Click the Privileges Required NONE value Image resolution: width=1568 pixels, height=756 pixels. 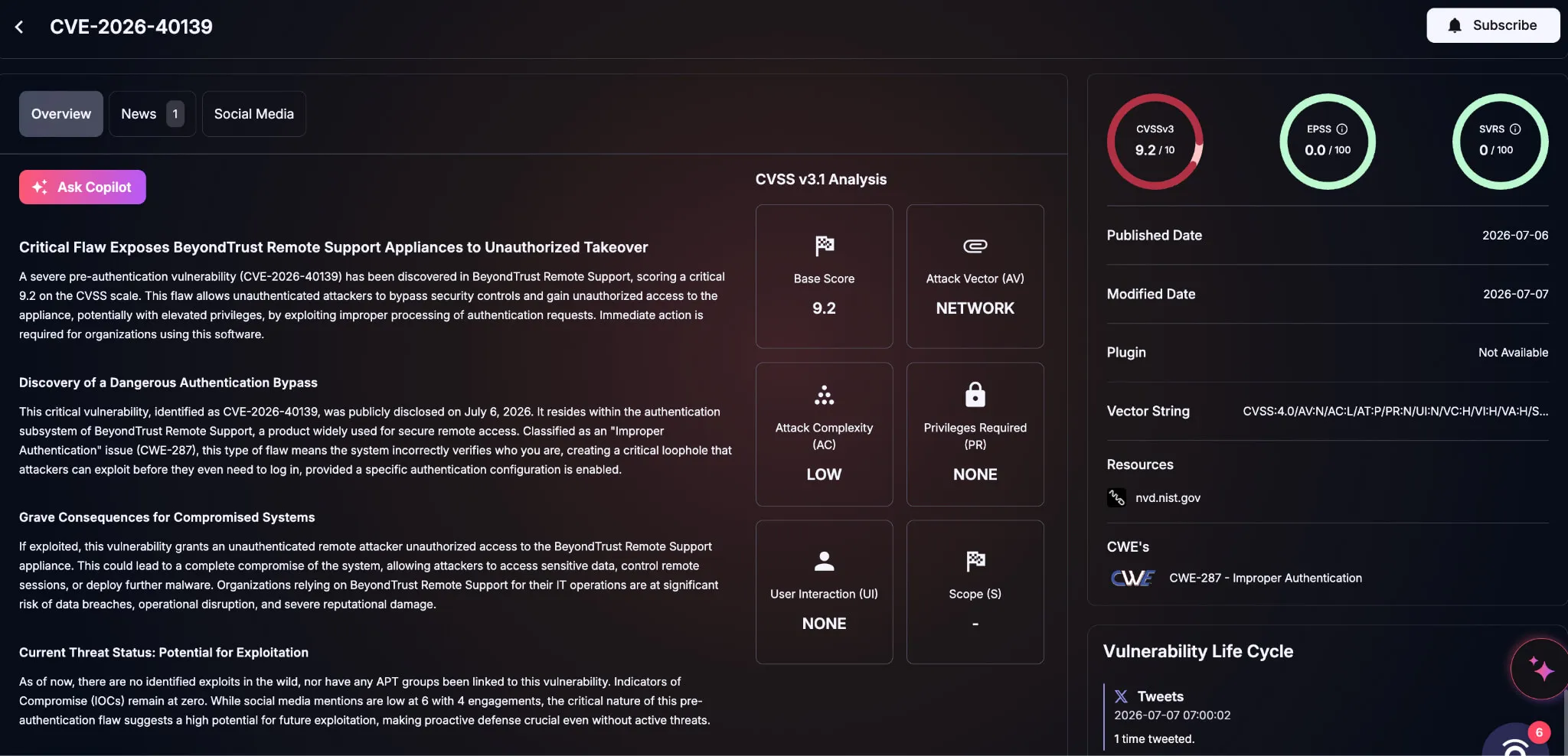click(x=975, y=474)
